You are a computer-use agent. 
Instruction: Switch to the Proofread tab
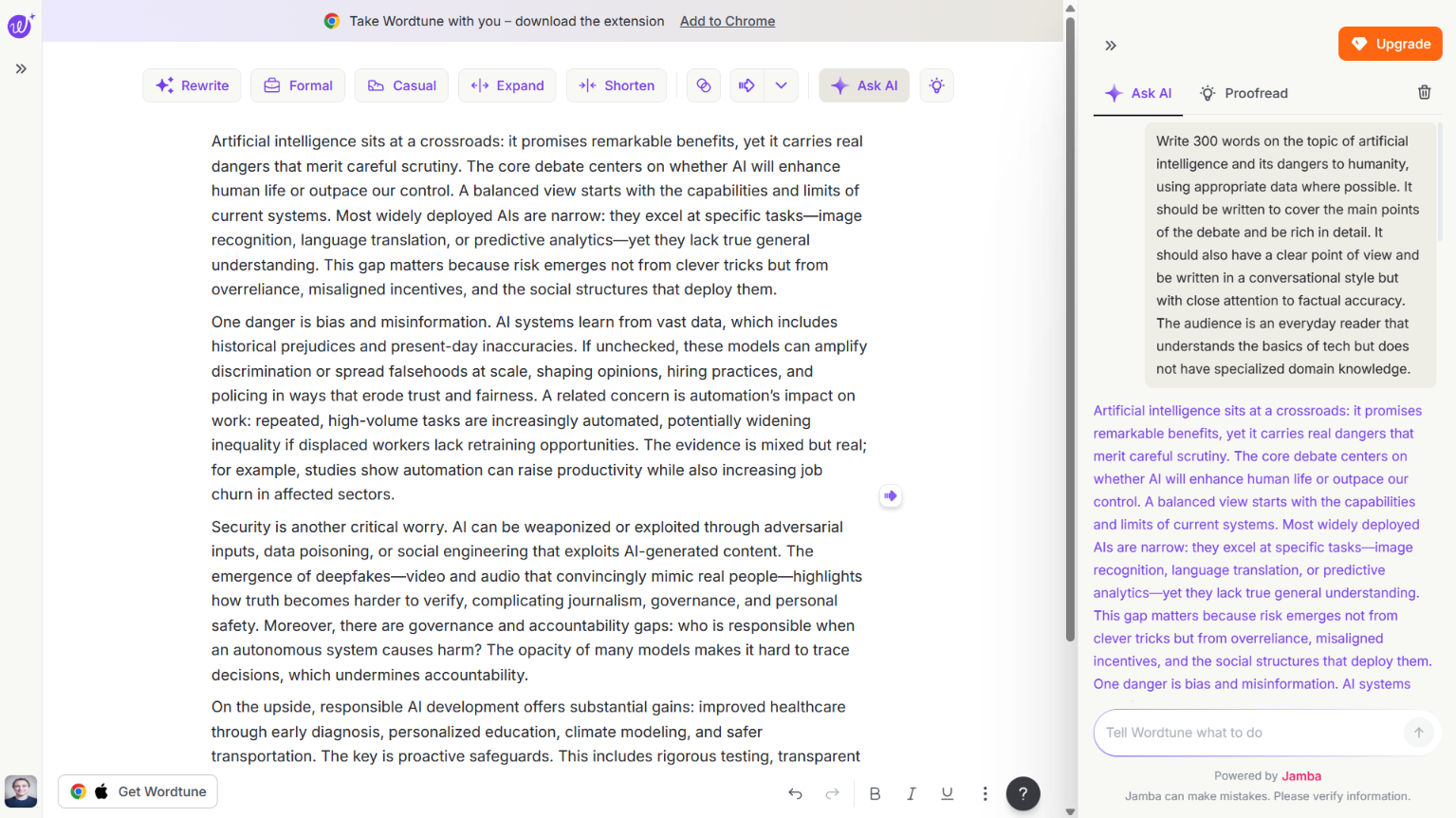pyautogui.click(x=1244, y=93)
